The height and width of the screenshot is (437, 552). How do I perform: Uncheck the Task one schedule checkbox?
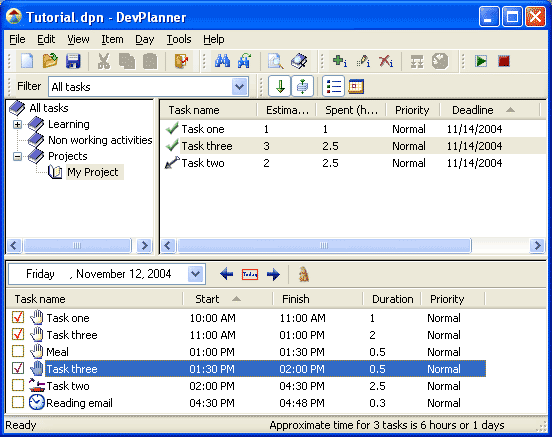18,317
